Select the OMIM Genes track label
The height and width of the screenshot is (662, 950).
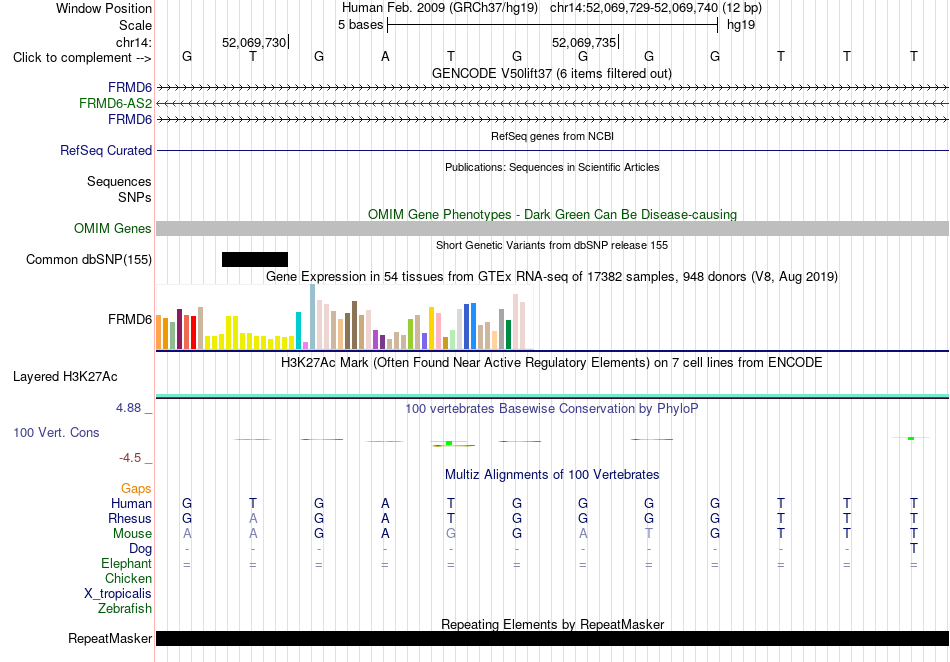(113, 228)
